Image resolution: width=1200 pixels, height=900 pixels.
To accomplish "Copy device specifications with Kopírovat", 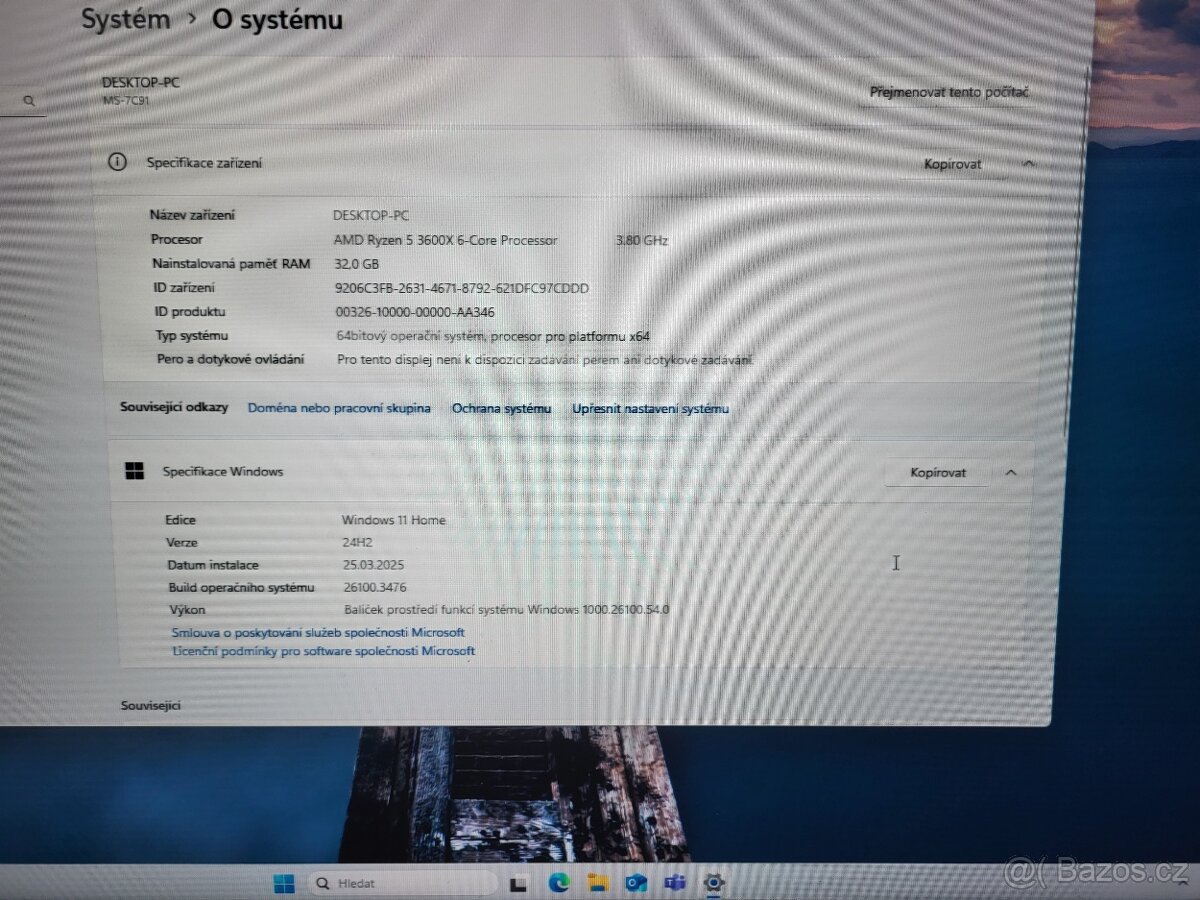I will click(952, 164).
